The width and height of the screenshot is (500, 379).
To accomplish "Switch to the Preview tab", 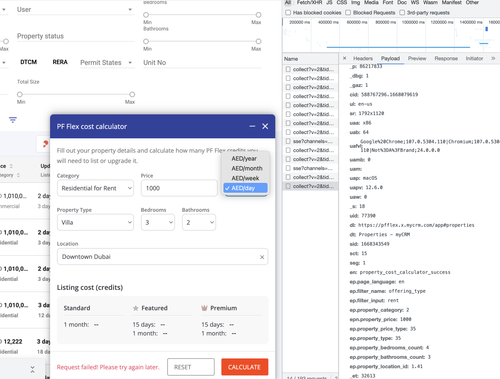I will point(417,58).
